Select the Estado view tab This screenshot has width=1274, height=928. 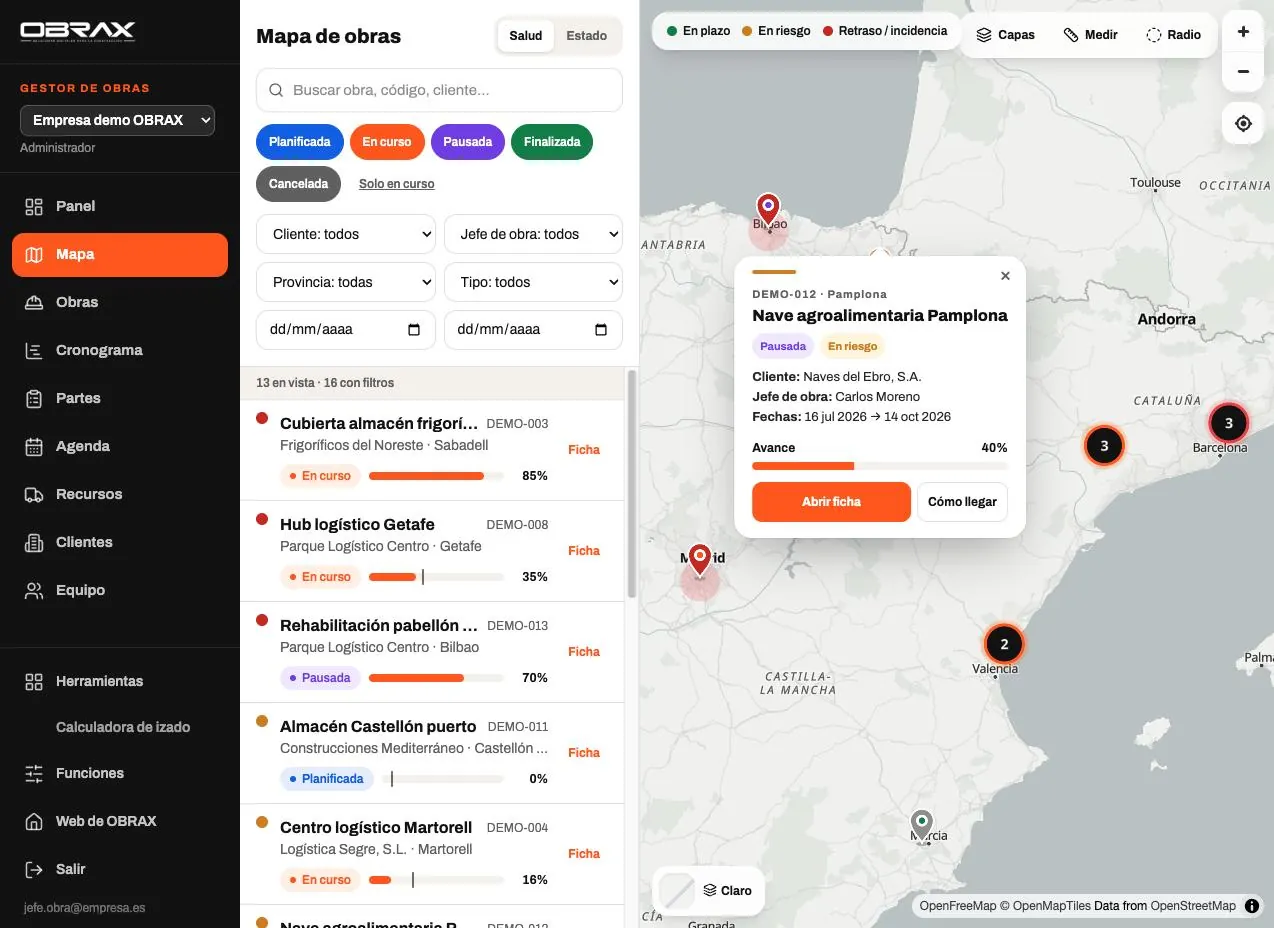coord(587,36)
